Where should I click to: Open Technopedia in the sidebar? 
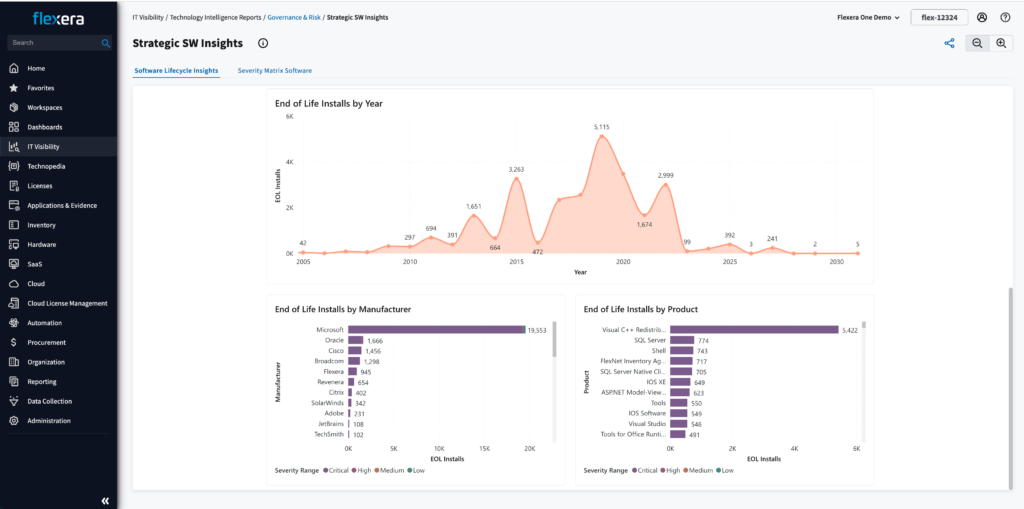tap(46, 166)
